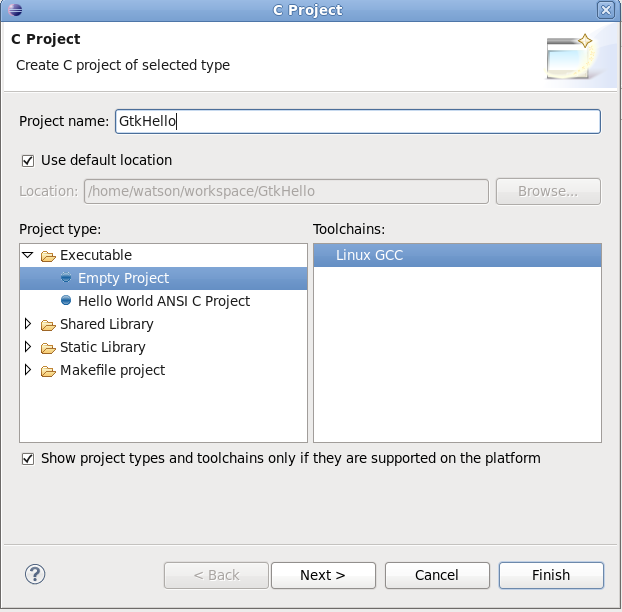Focus the Project name text field

pyautogui.click(x=358, y=121)
